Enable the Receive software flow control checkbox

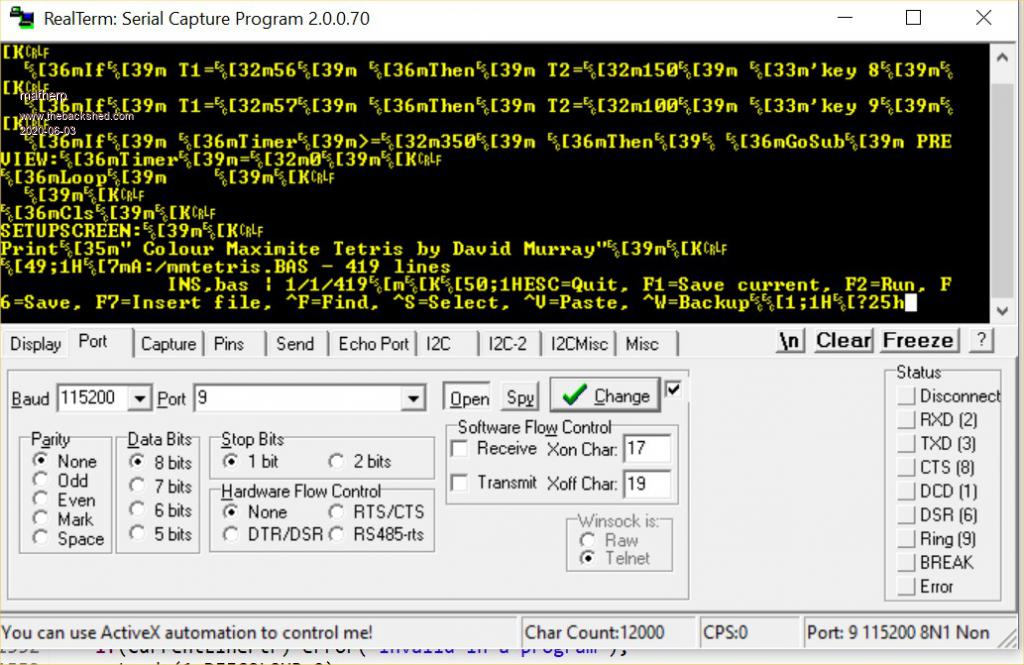click(460, 449)
